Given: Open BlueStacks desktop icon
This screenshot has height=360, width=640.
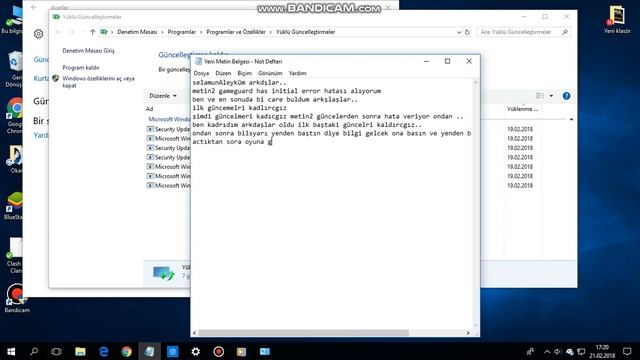Looking at the screenshot, I should click(x=14, y=206).
